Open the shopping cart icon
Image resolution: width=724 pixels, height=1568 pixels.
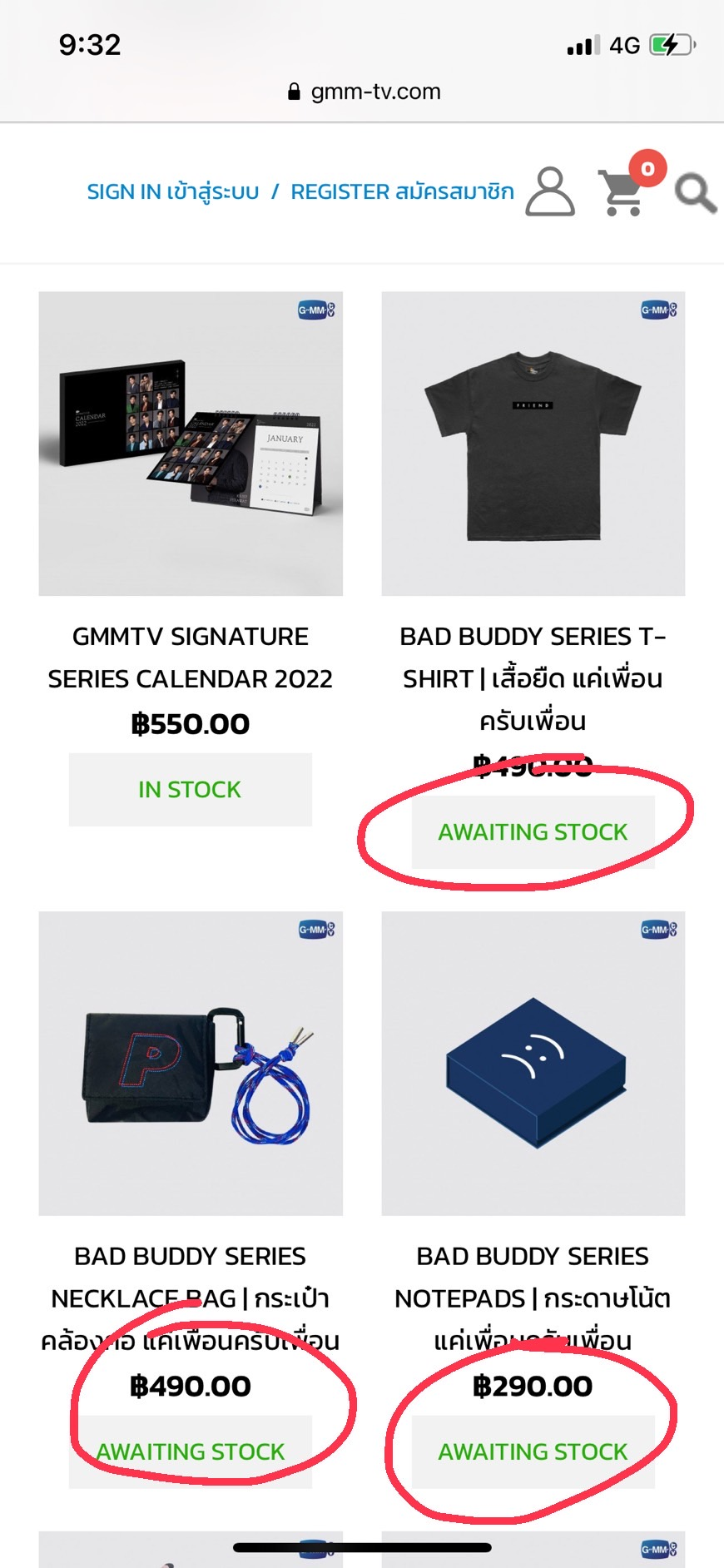(x=622, y=193)
